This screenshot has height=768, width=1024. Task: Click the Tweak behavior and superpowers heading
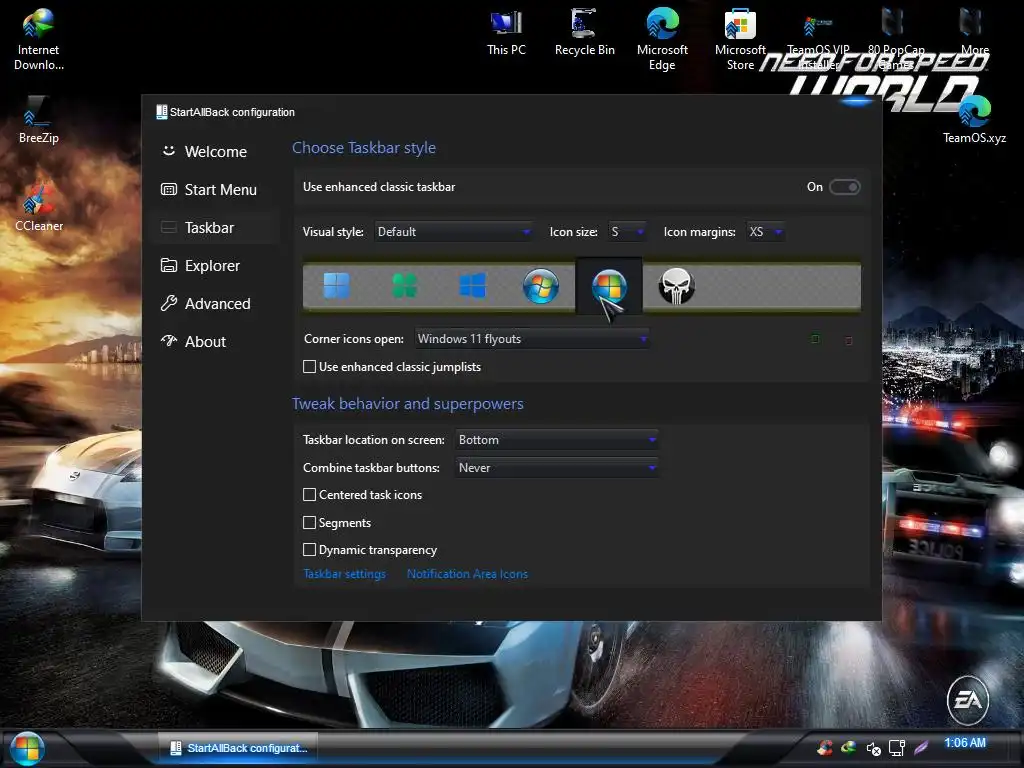[408, 404]
